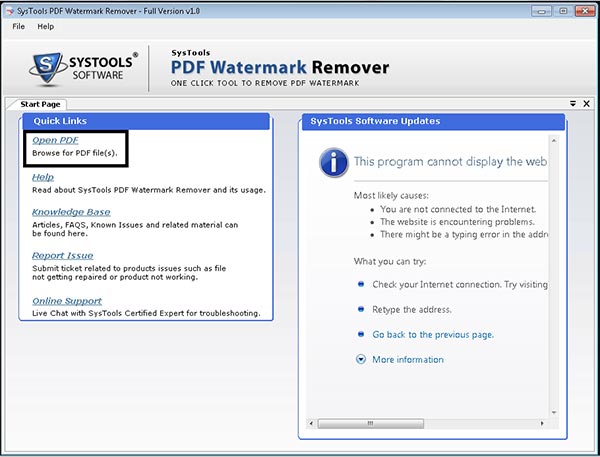Click the SysTools Software shield logo
Viewport: 600px width, 457px height.
coord(46,68)
